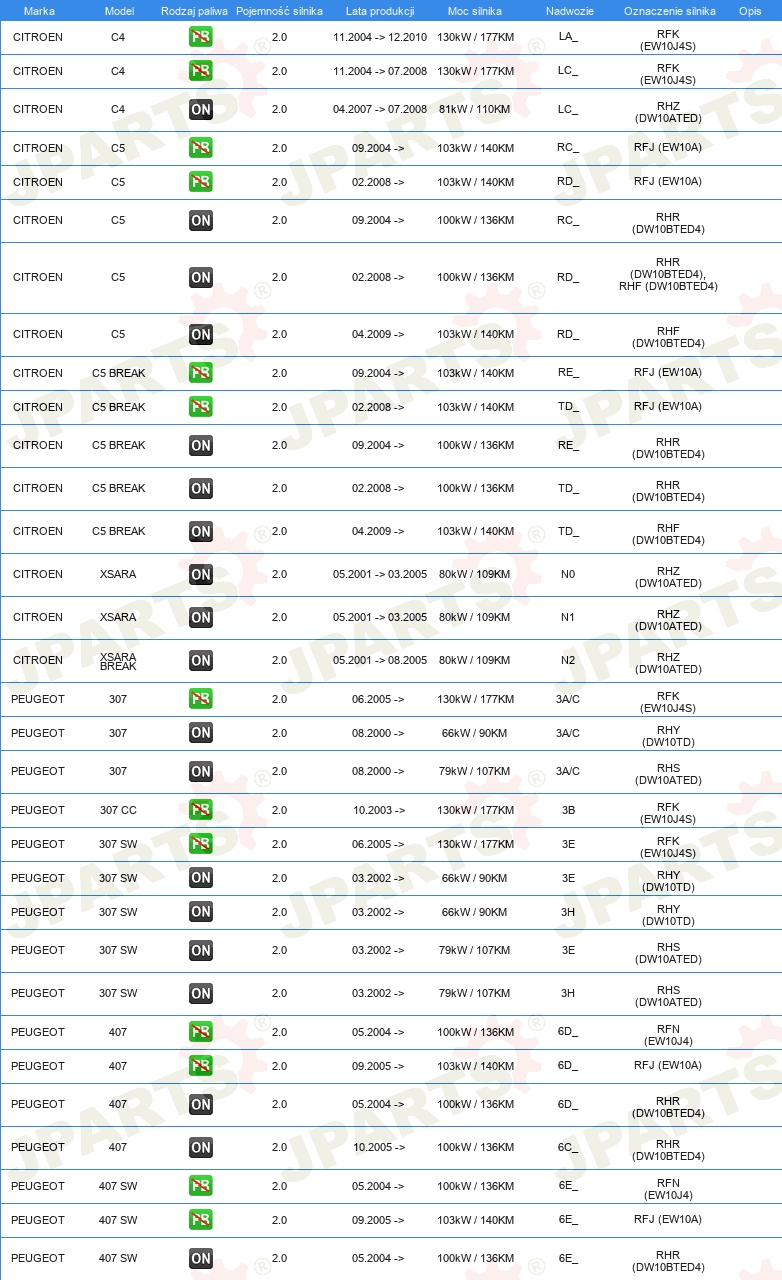Click the Rodzaj paliwa column header

tap(194, 11)
